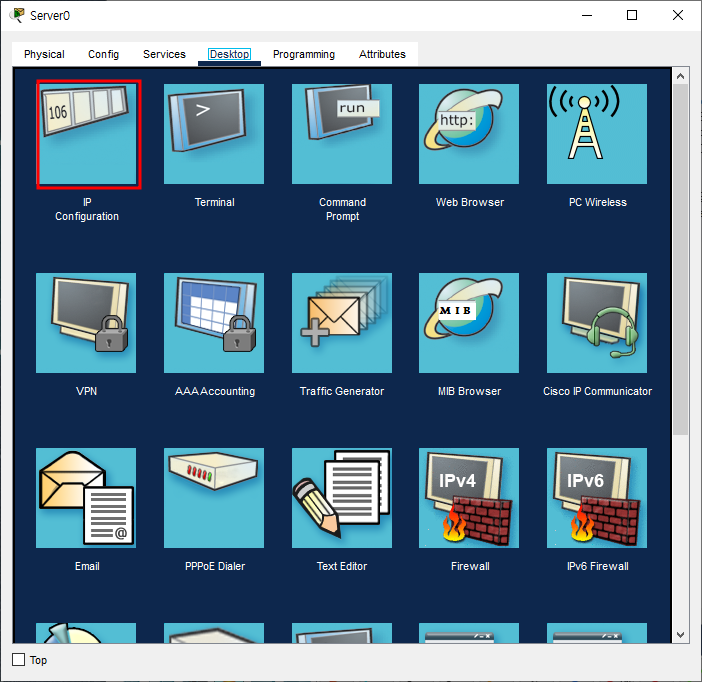
Task: Open the IPv4 Firewall icon
Action: point(469,498)
